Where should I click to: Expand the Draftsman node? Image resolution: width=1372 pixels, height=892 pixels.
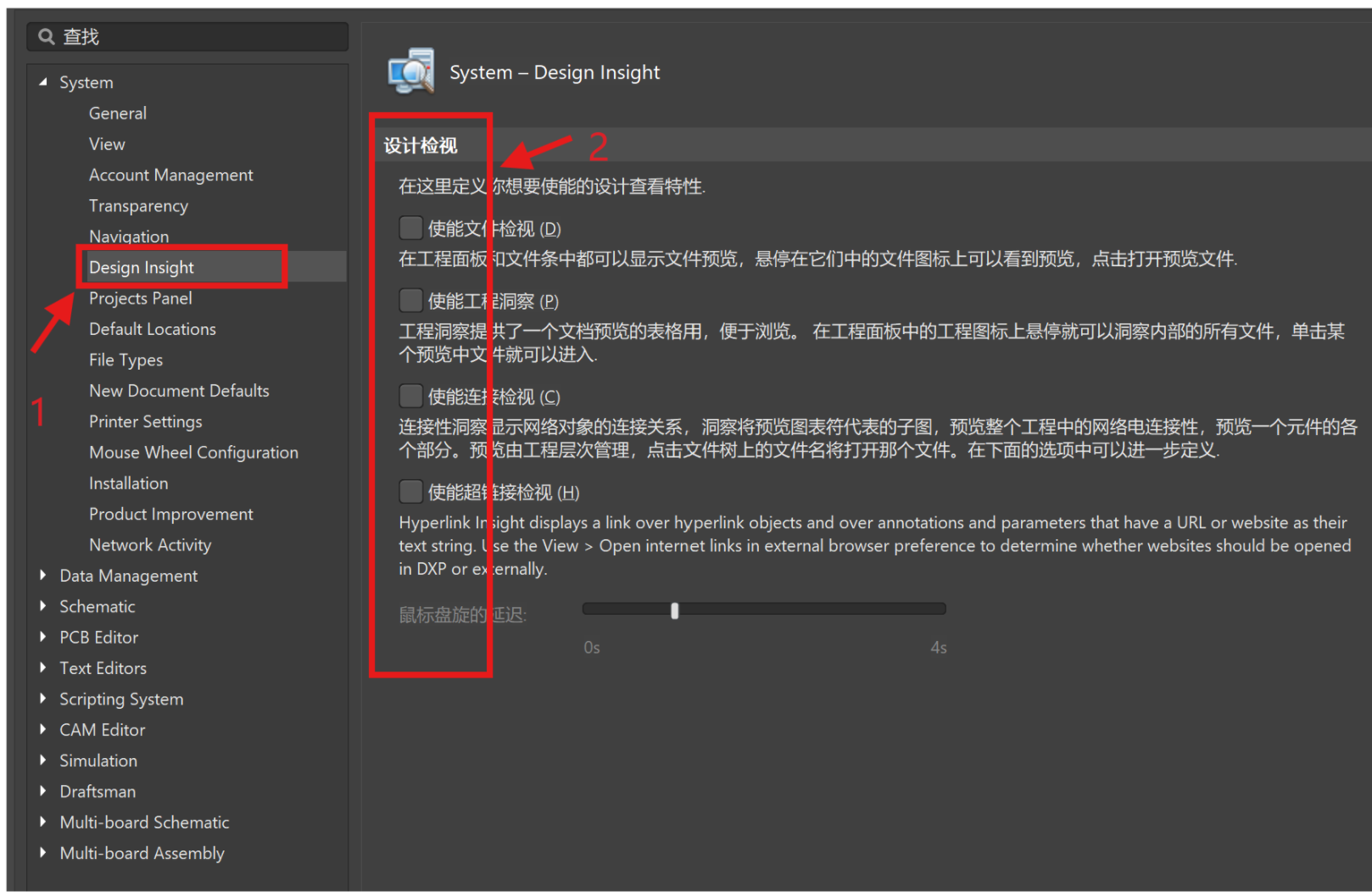click(43, 791)
